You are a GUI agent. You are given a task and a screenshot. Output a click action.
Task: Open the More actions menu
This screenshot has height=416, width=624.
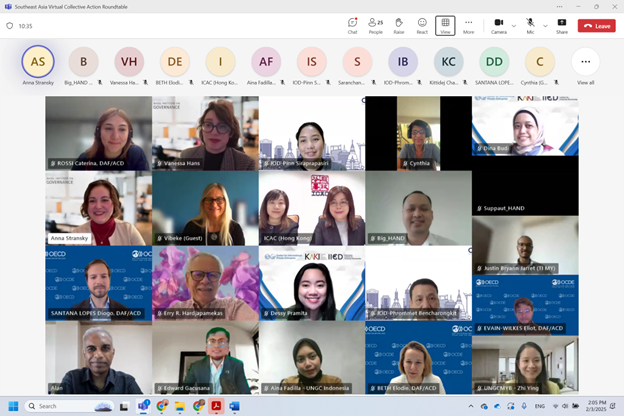click(x=468, y=24)
